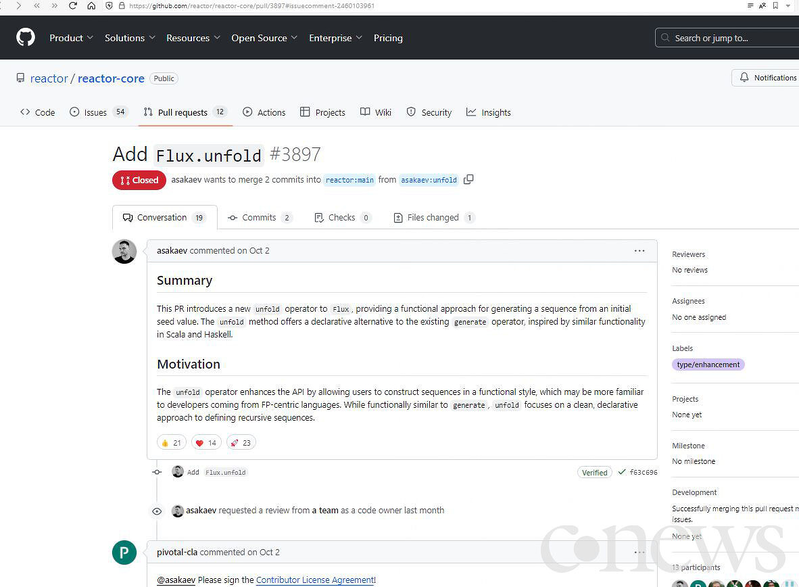Copy branch name with copy icon
The image size is (799, 587).
pos(468,179)
